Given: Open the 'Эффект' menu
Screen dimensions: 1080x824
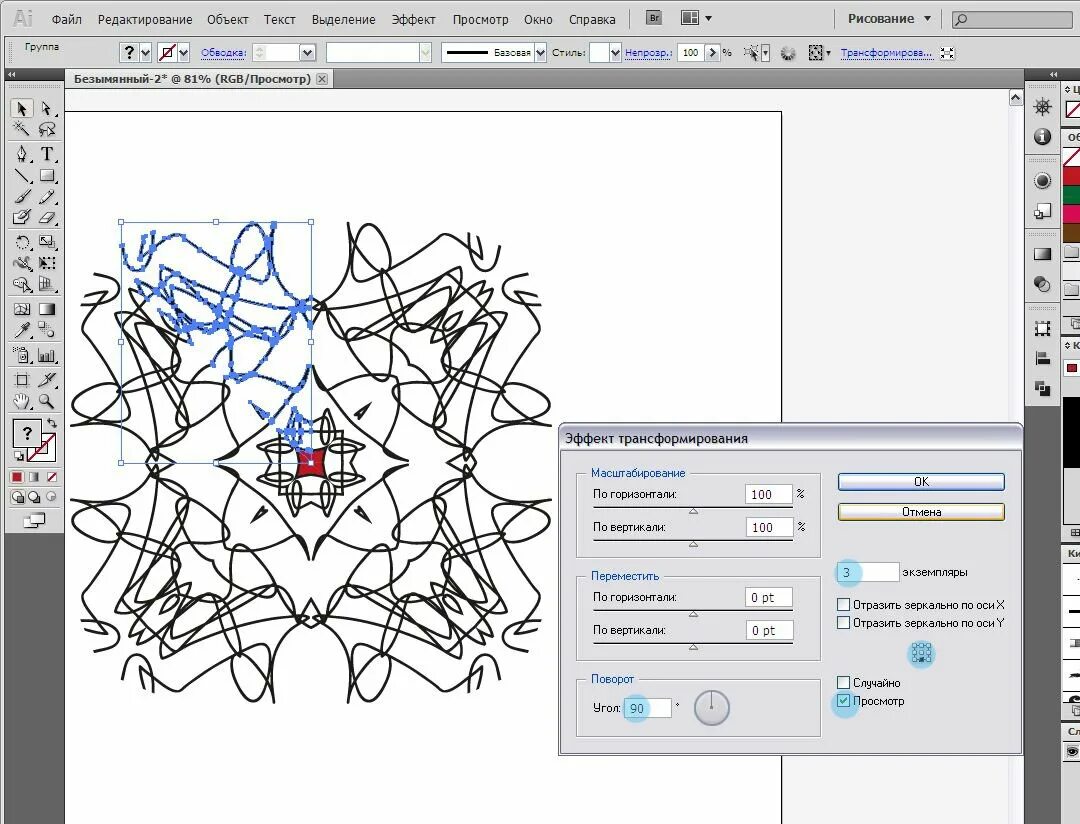Looking at the screenshot, I should (x=413, y=19).
